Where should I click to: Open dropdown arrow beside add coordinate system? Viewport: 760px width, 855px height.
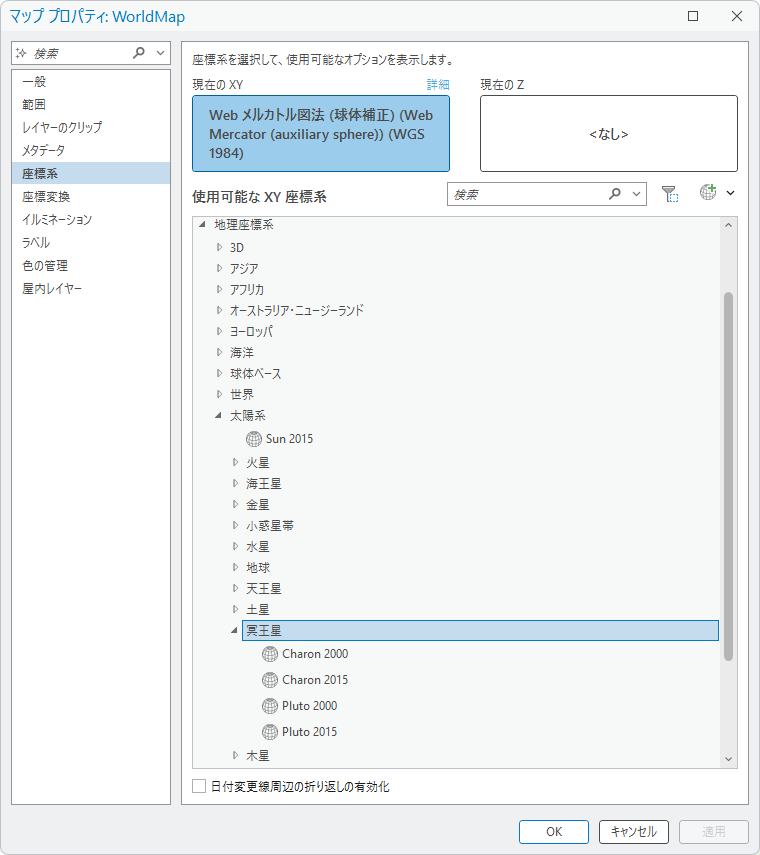tap(731, 192)
